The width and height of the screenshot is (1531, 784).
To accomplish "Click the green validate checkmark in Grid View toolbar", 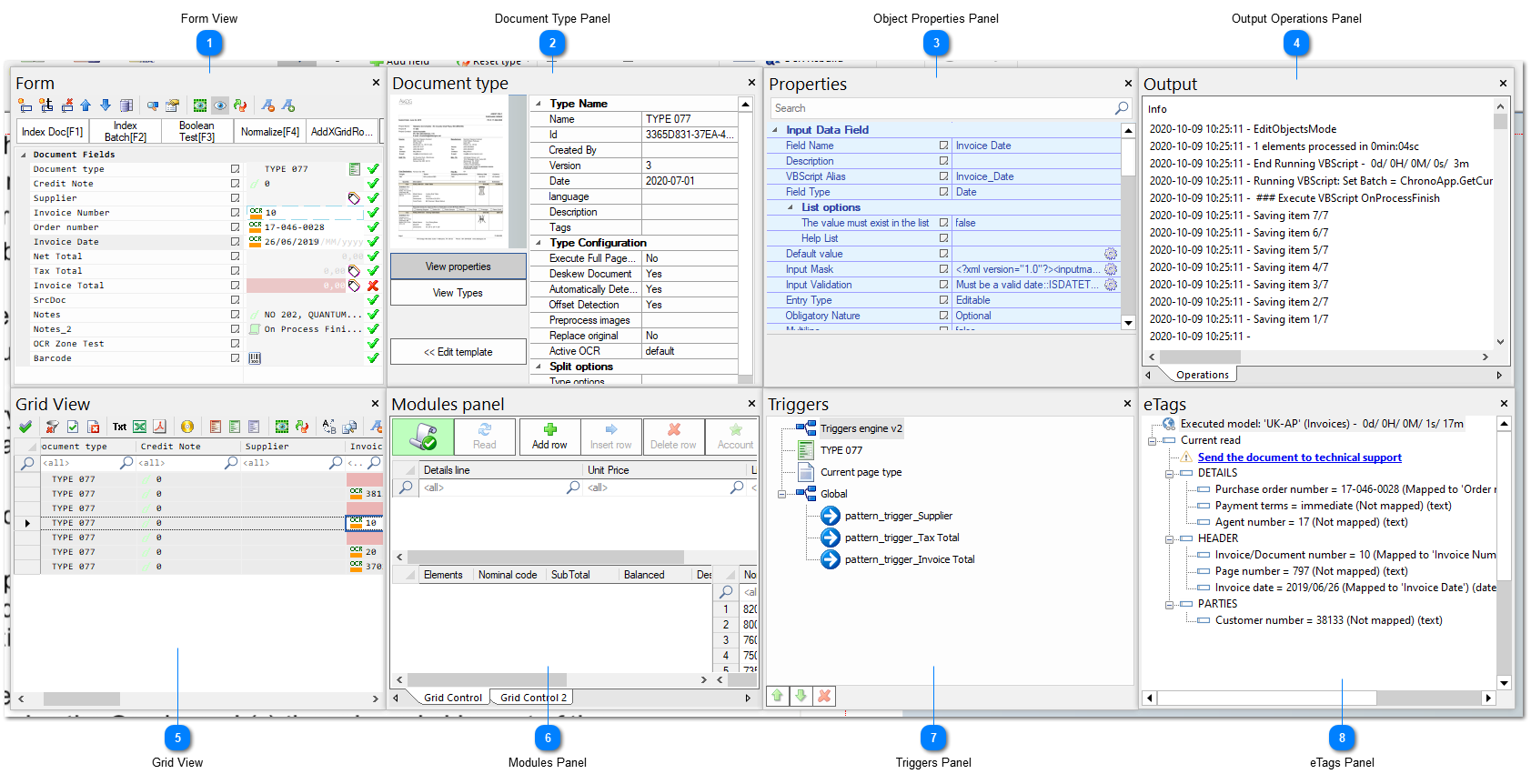I will tap(25, 427).
